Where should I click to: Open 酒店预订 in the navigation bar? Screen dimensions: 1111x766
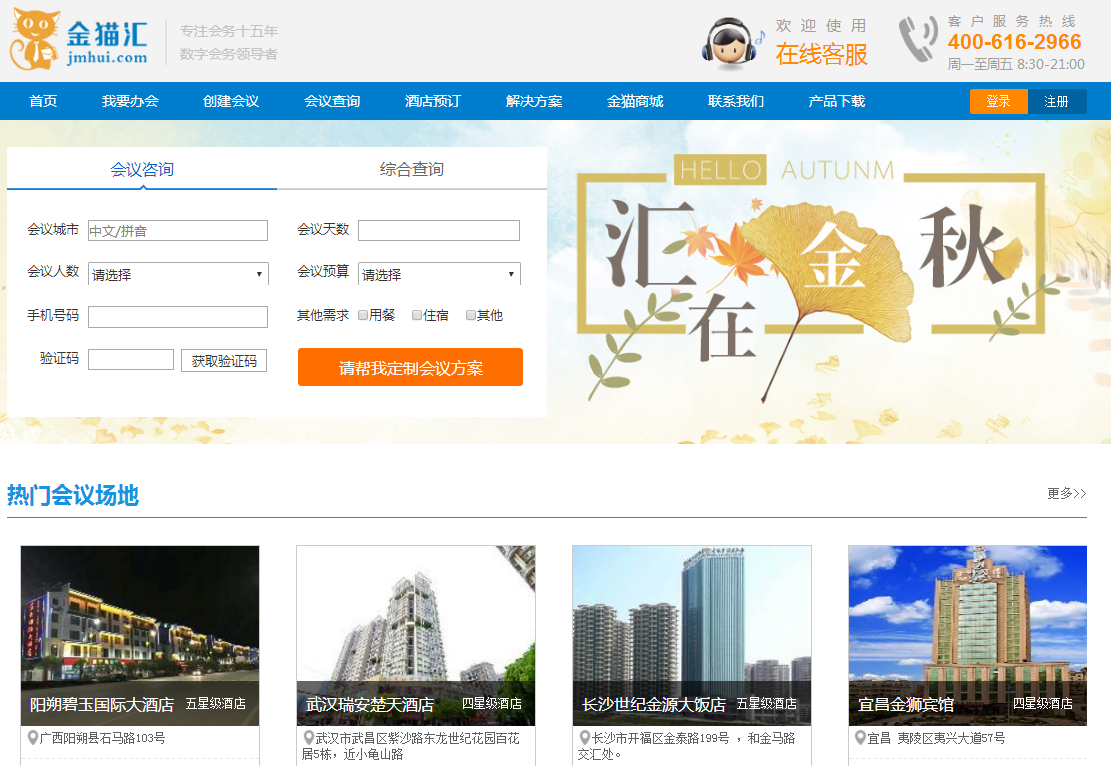432,101
